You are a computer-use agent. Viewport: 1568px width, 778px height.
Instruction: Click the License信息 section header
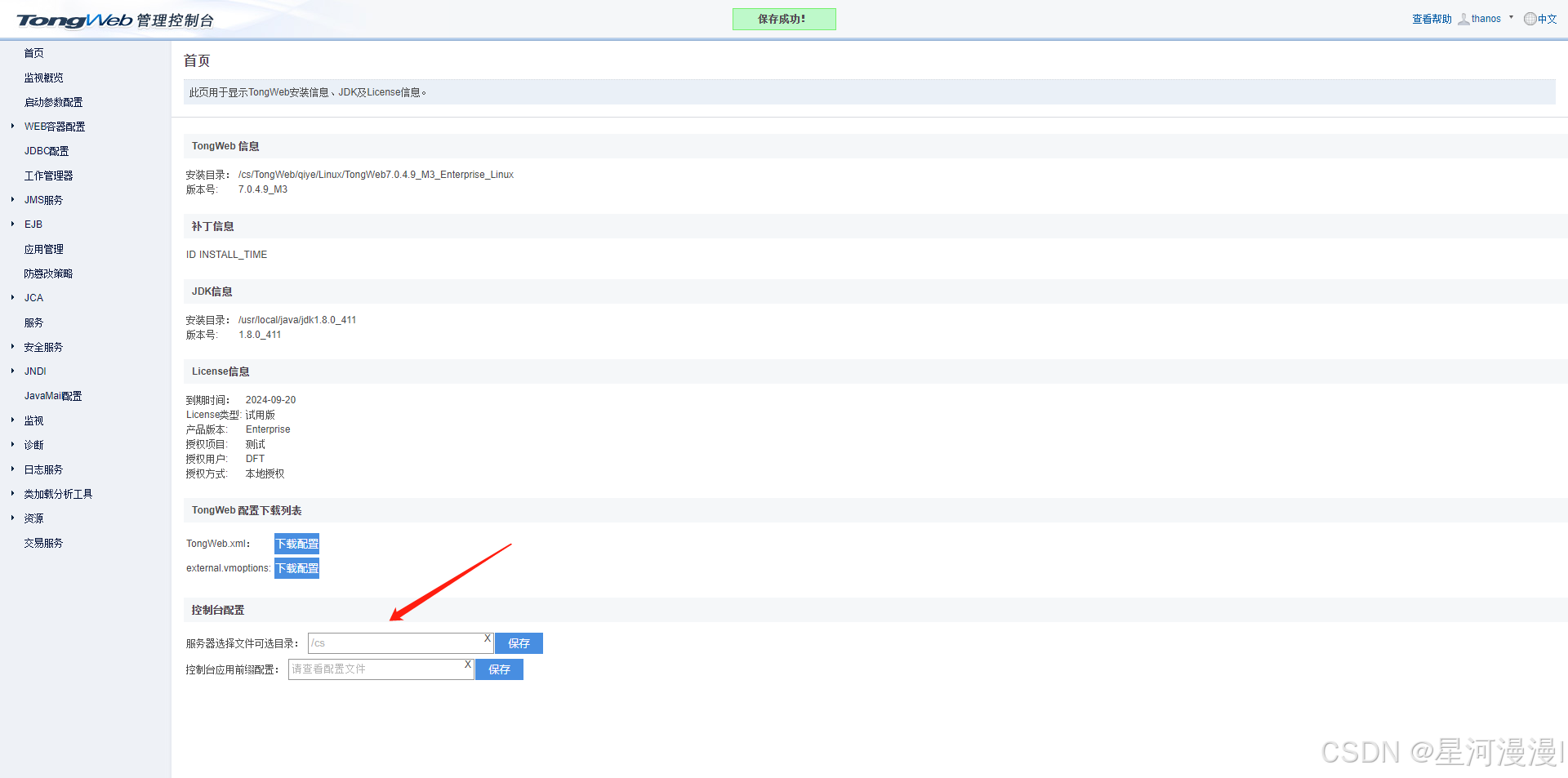220,371
